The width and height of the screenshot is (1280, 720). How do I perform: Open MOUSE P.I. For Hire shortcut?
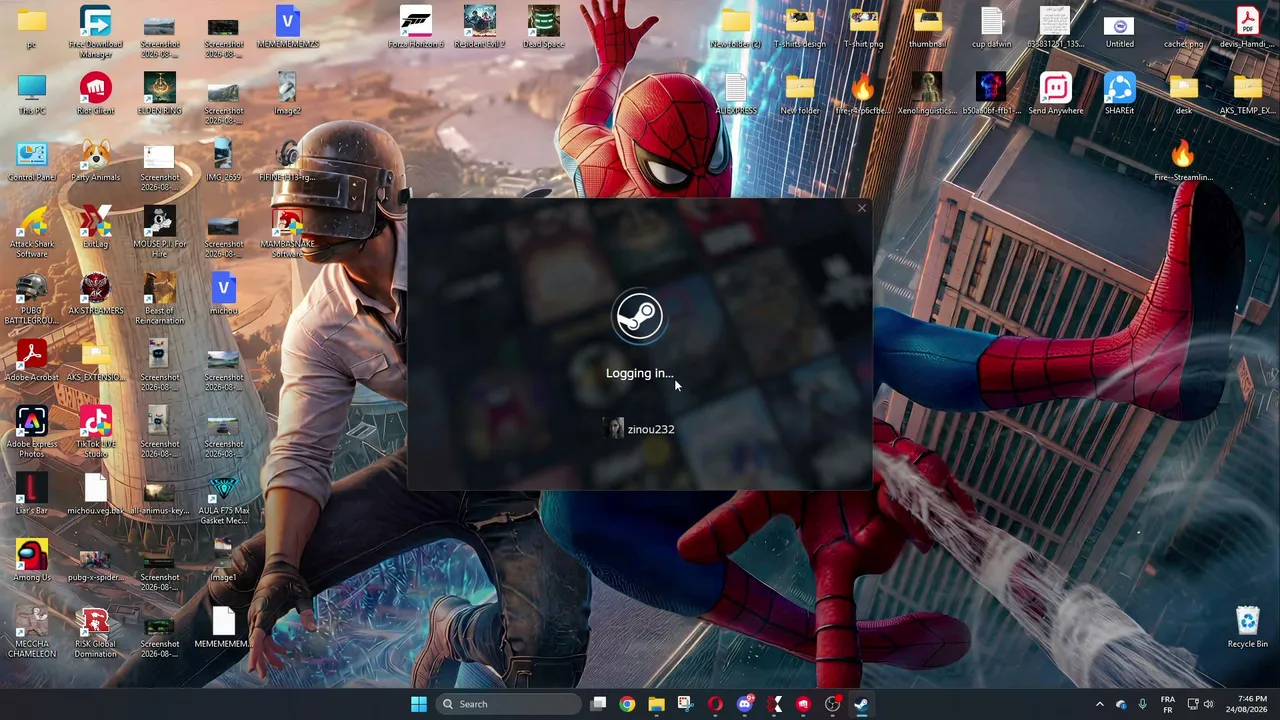(159, 232)
